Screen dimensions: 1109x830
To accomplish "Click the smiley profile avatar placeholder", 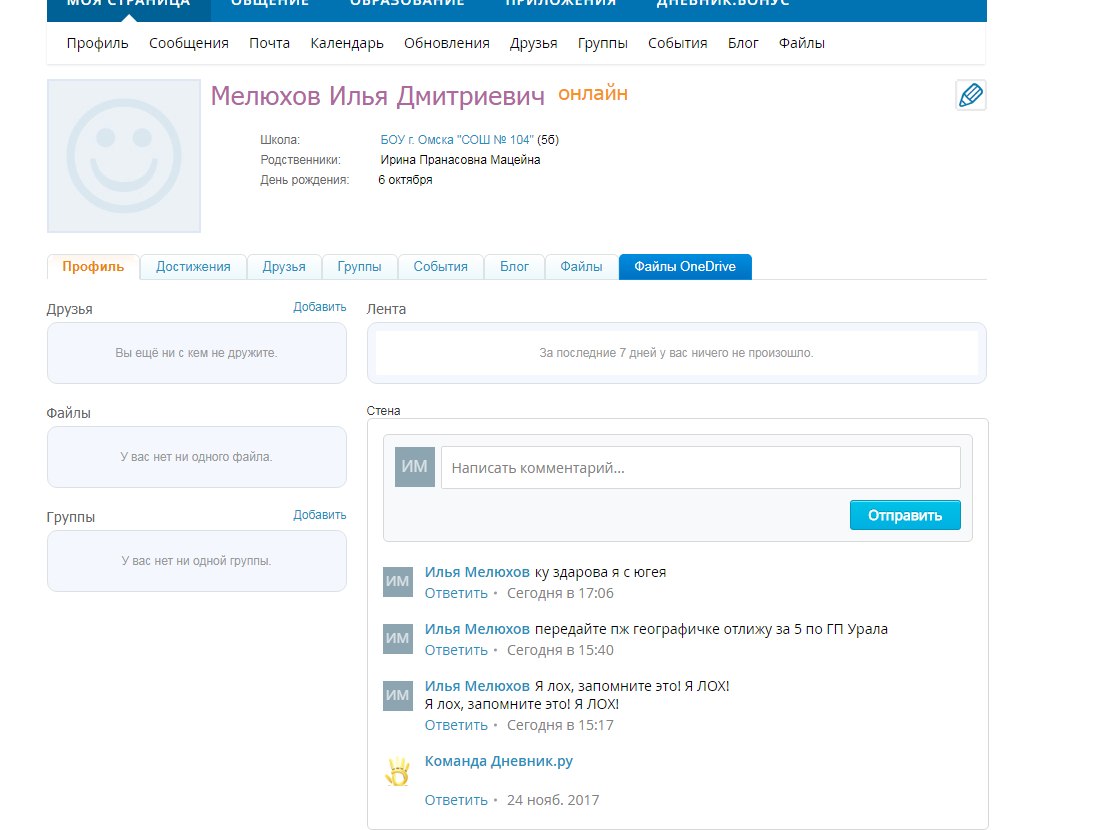I will click(123, 156).
